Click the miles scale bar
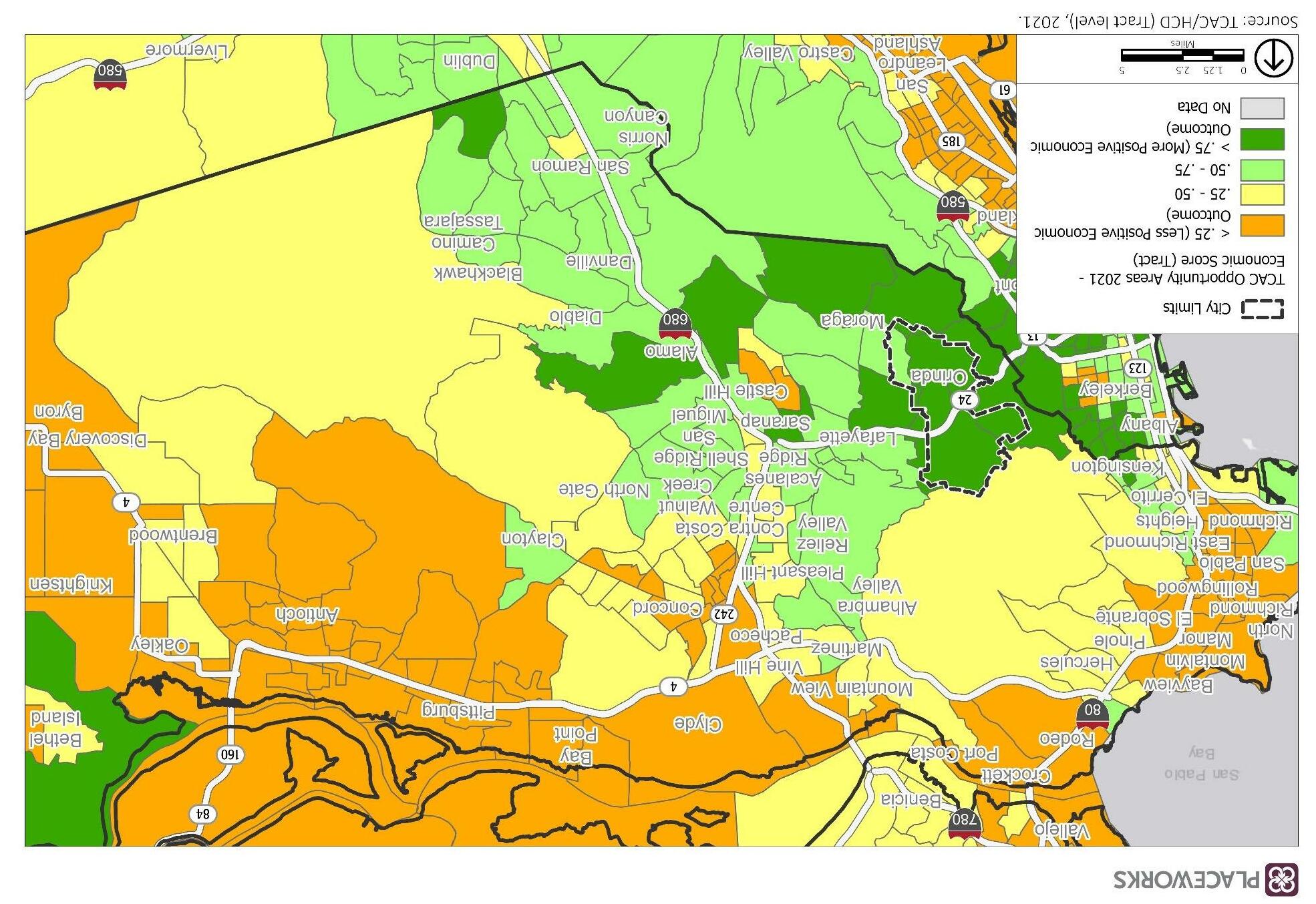Image resolution: width=1316 pixels, height=904 pixels. (1182, 55)
